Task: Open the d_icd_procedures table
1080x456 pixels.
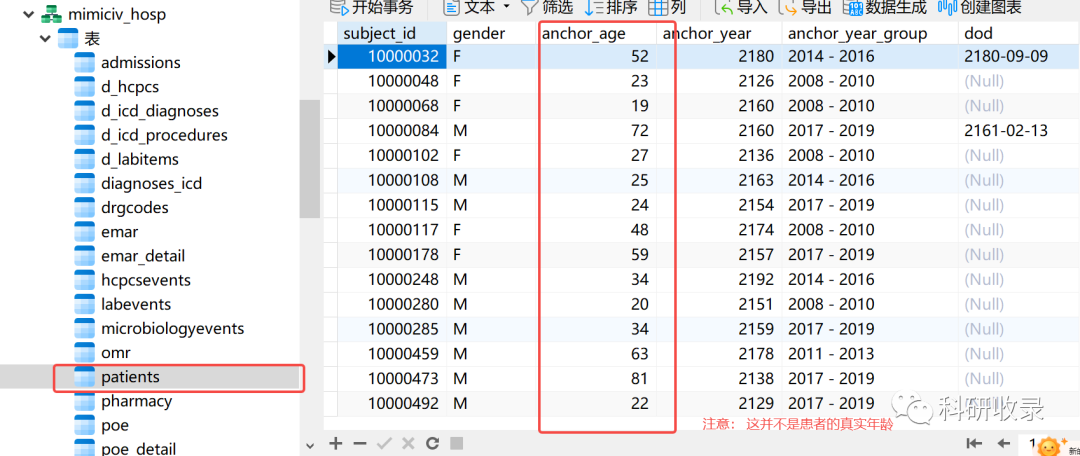Action: [x=164, y=135]
